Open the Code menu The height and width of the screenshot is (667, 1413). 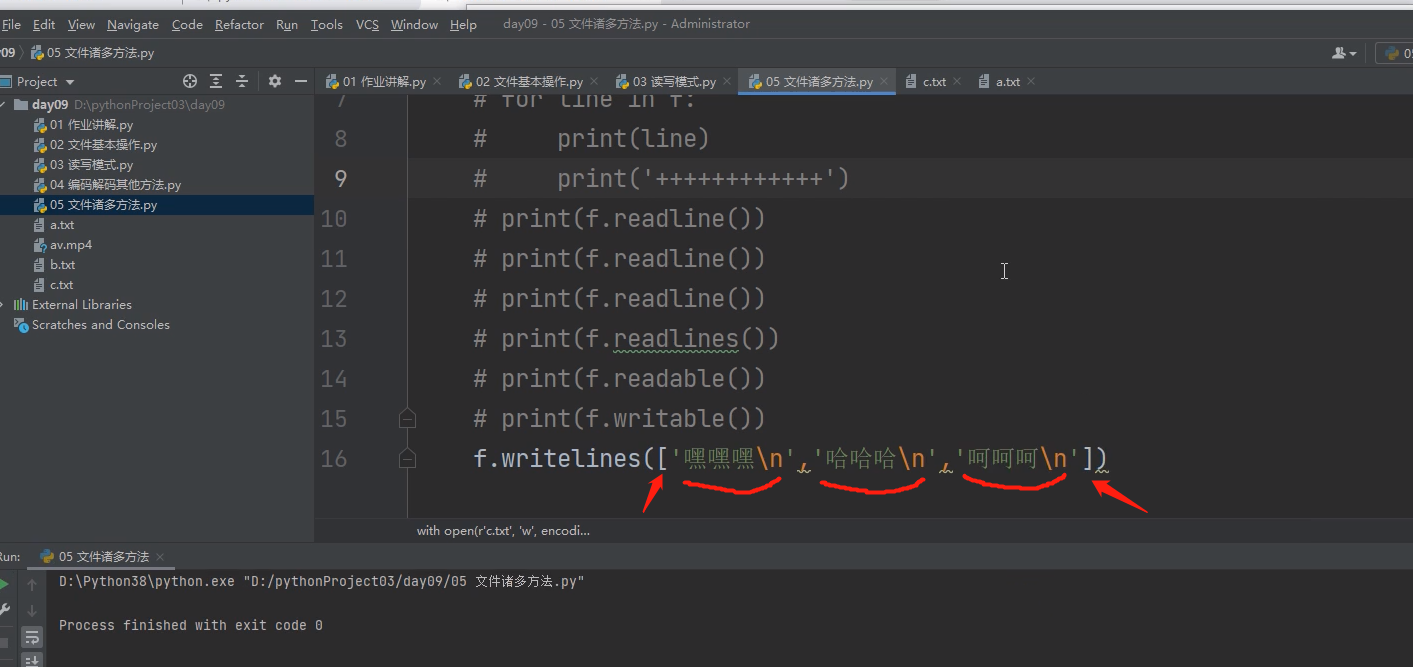coord(187,24)
